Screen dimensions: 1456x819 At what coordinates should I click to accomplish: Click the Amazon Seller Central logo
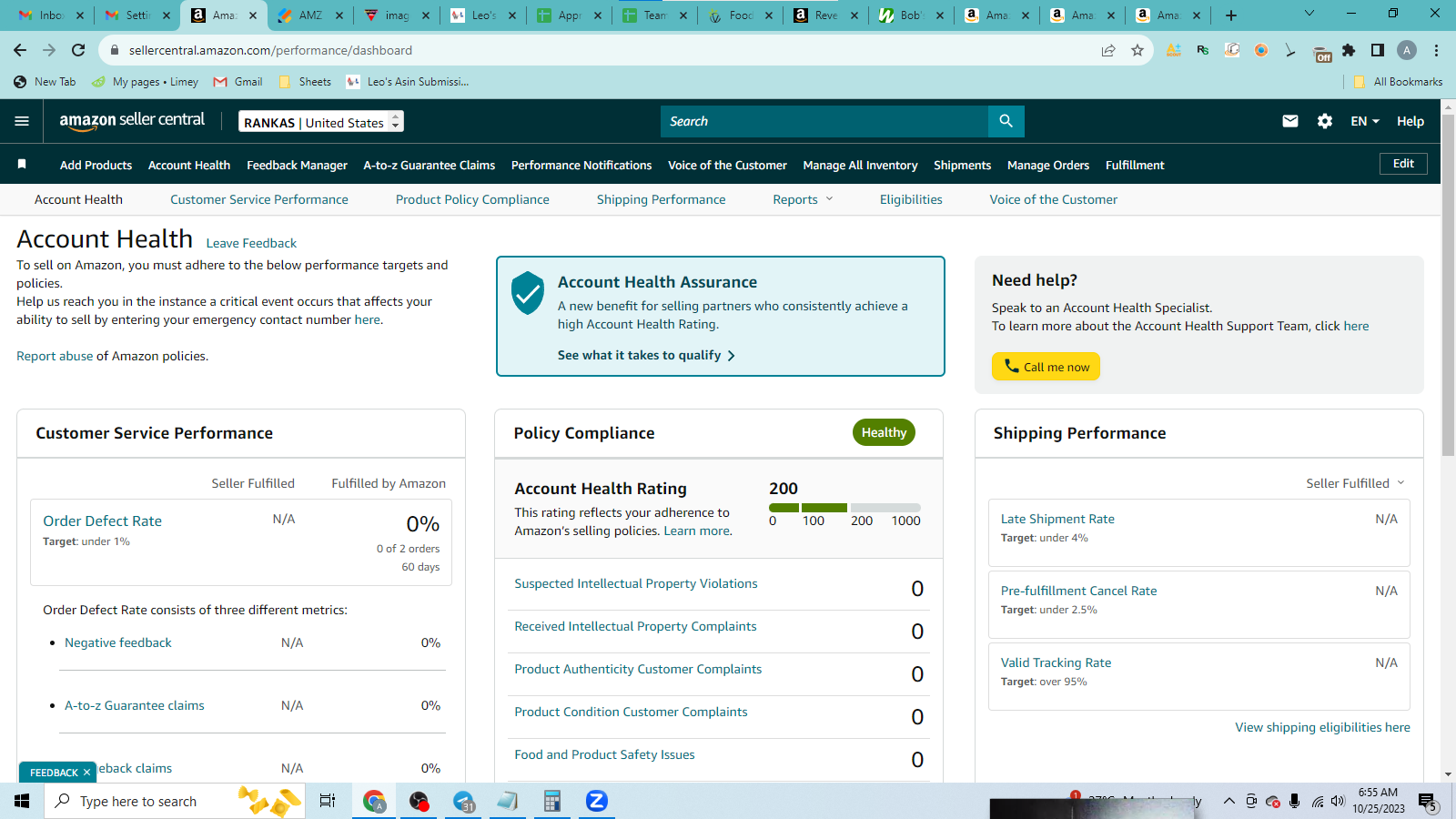132,121
